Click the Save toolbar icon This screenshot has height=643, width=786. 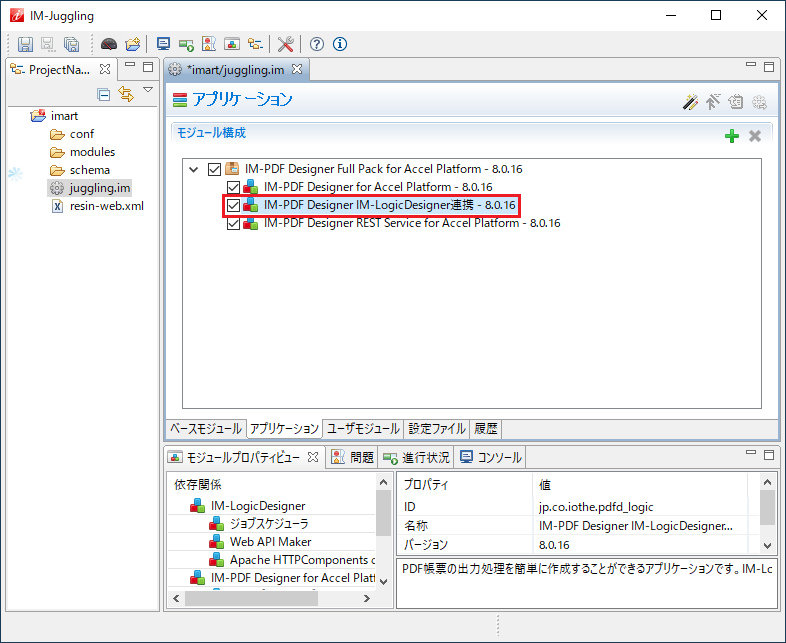25,44
